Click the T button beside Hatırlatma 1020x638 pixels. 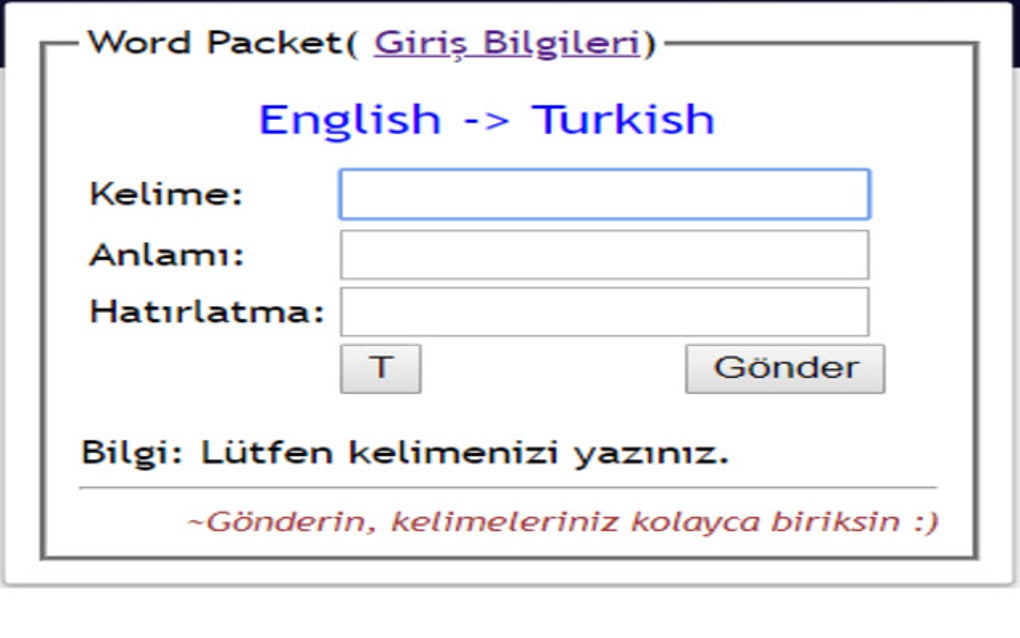(x=380, y=368)
